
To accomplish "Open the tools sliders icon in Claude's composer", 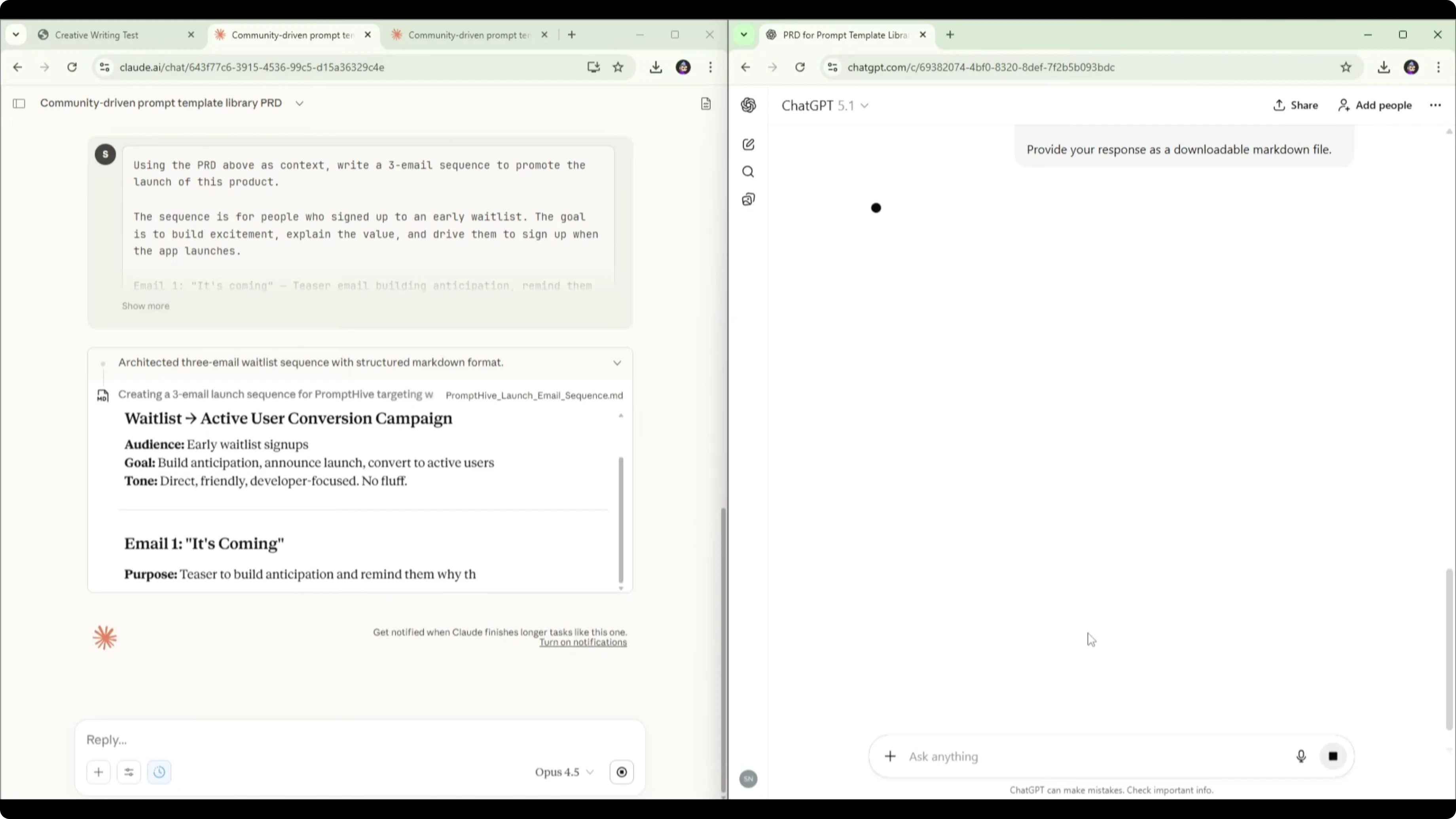I will [129, 772].
